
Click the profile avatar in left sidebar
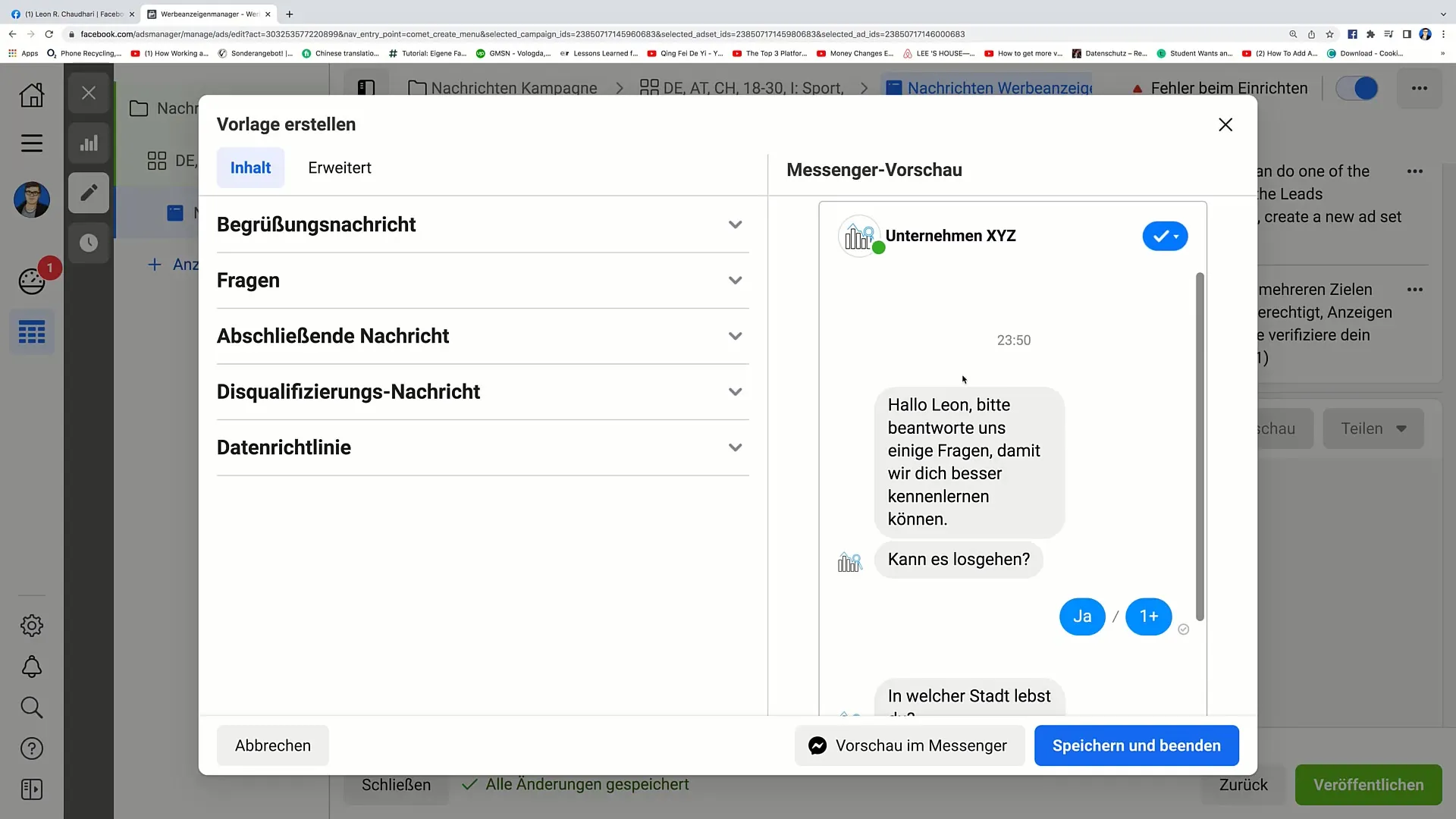point(31,199)
